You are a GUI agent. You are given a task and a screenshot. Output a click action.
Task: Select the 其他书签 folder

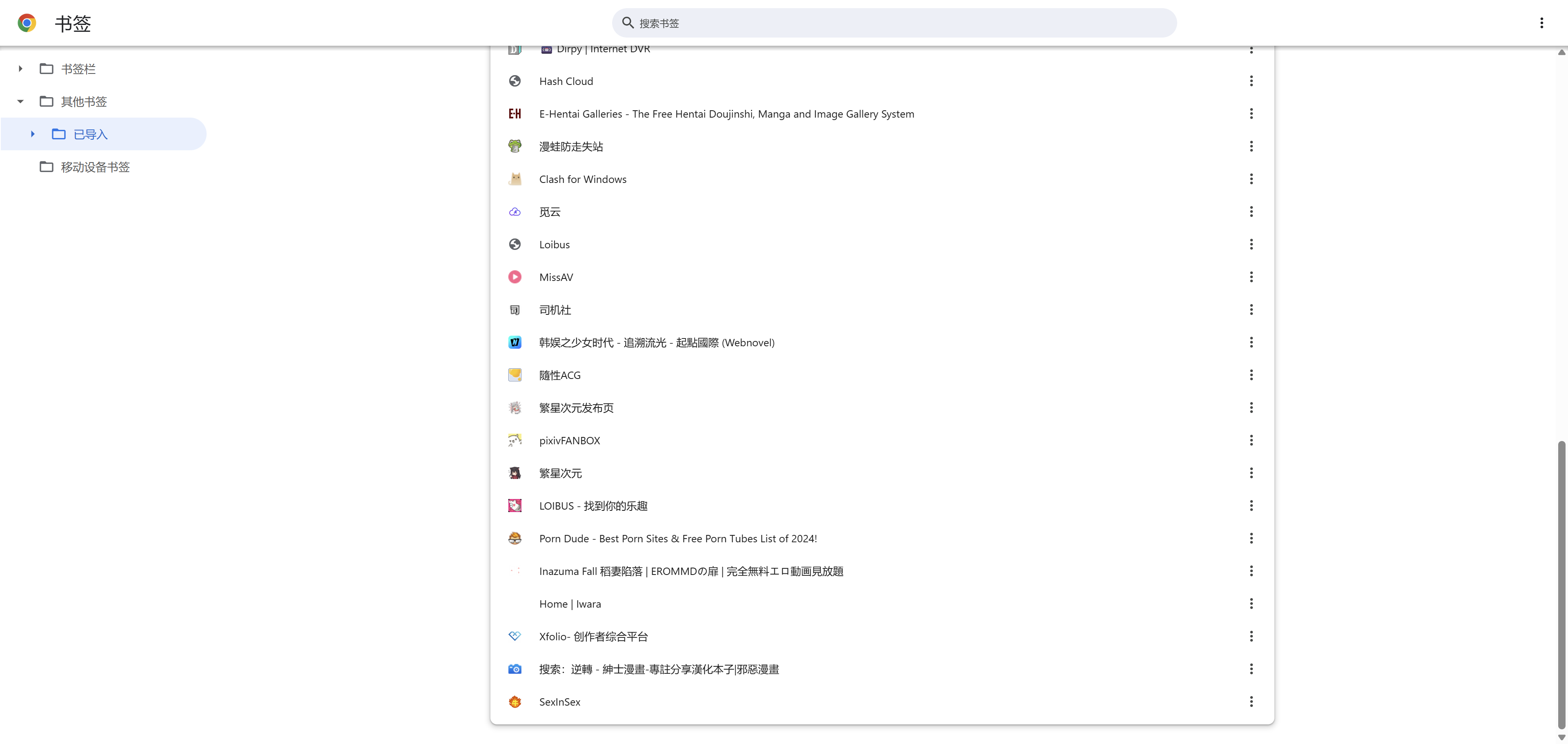[x=84, y=102]
